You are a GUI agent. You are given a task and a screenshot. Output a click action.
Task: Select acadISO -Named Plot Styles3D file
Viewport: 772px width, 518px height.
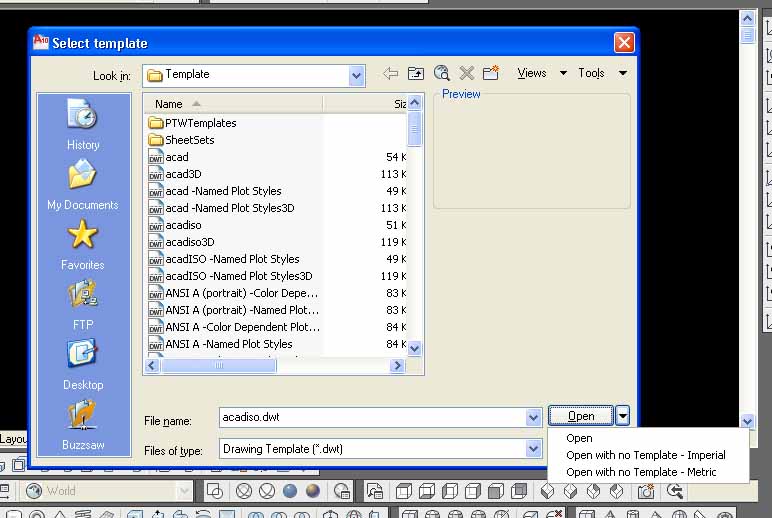[230, 276]
